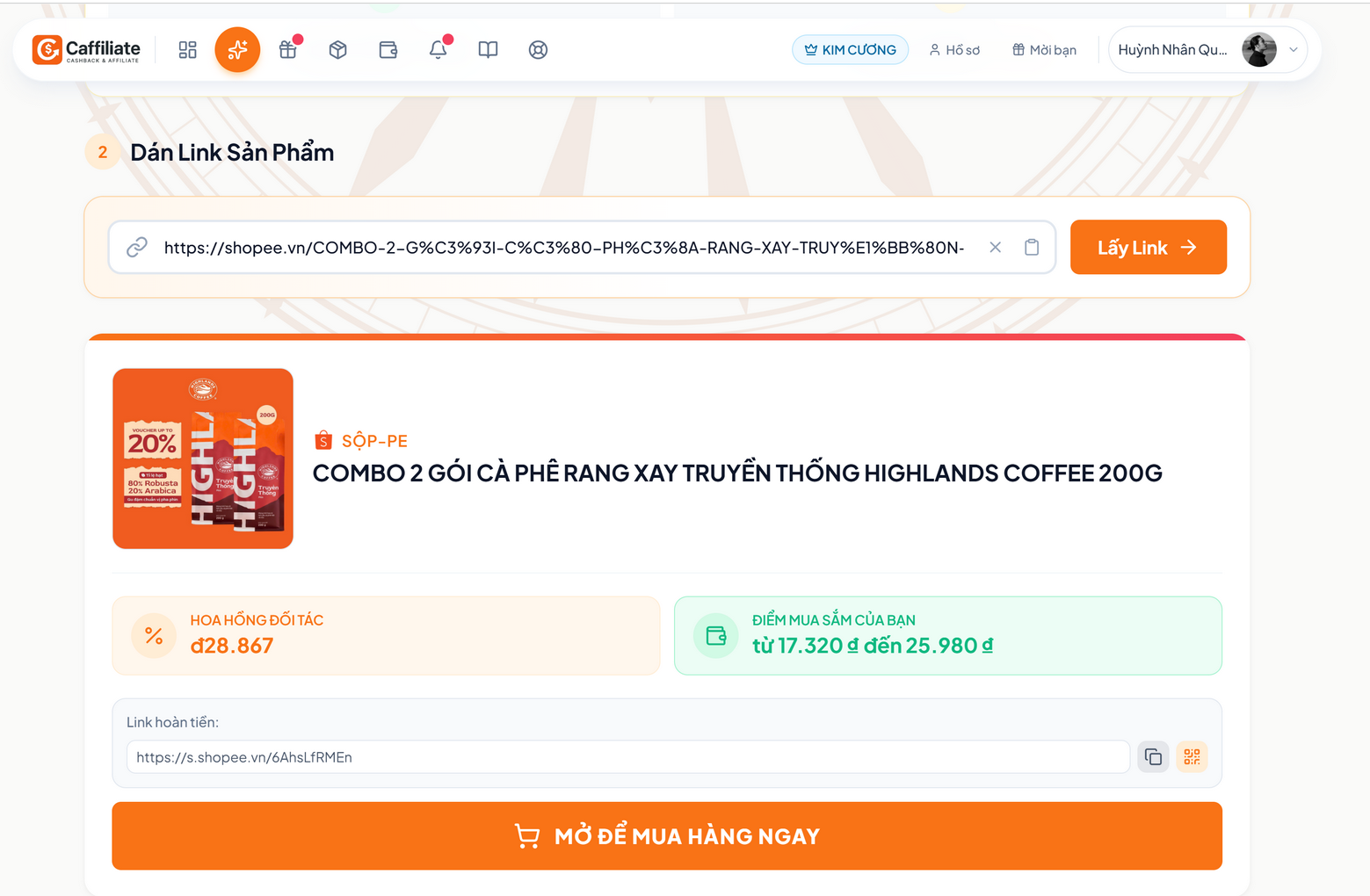Open the dashboard grid icon
Screen dimensions: 1370x896
[x=187, y=50]
